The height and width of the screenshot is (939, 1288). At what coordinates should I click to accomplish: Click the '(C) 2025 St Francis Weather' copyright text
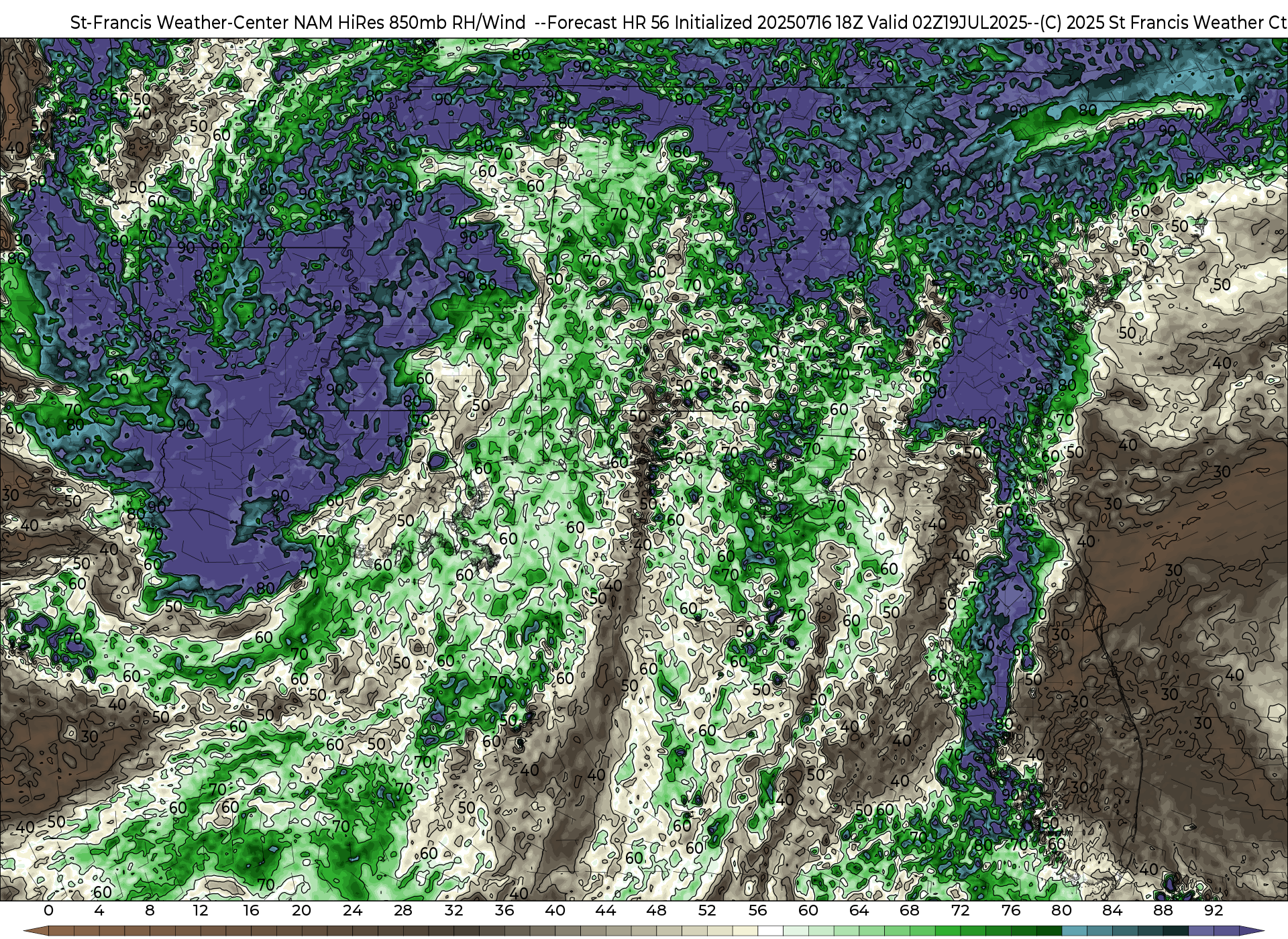click(1152, 23)
